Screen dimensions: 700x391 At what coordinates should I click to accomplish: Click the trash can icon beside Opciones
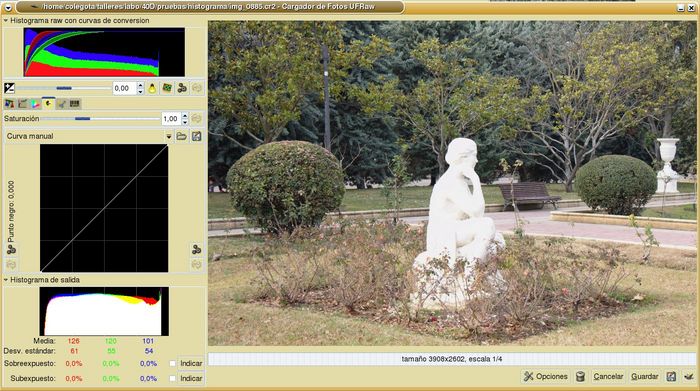pyautogui.click(x=580, y=377)
